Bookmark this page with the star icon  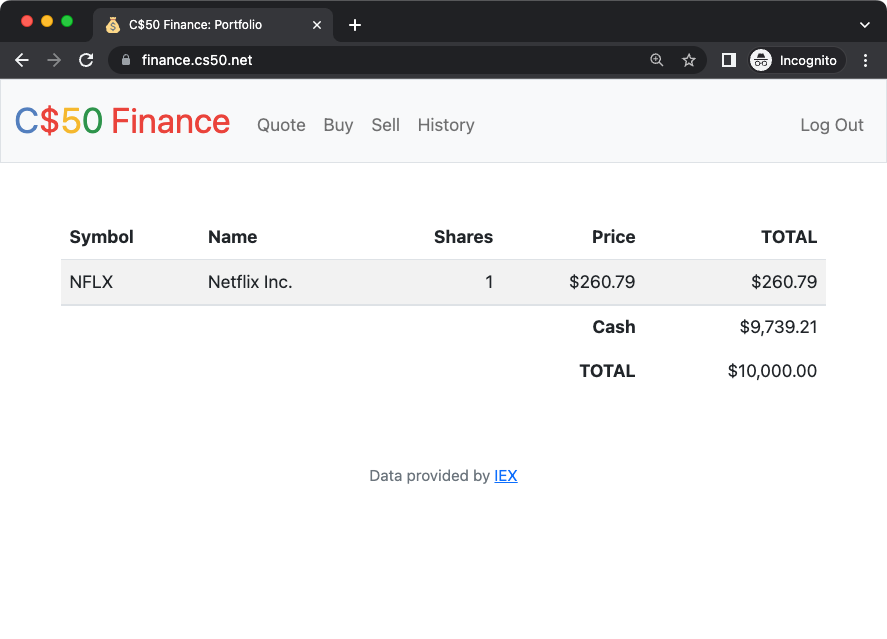coord(688,60)
